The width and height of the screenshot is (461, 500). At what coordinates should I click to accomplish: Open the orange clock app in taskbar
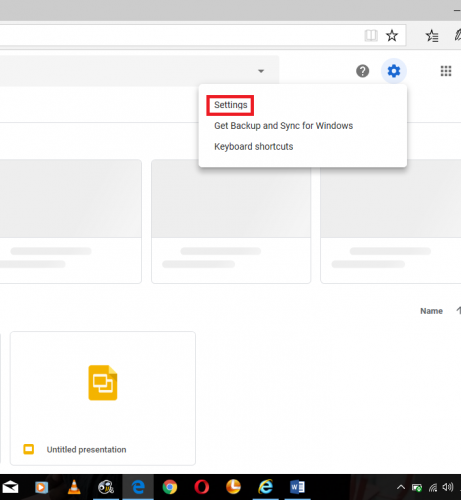233,487
